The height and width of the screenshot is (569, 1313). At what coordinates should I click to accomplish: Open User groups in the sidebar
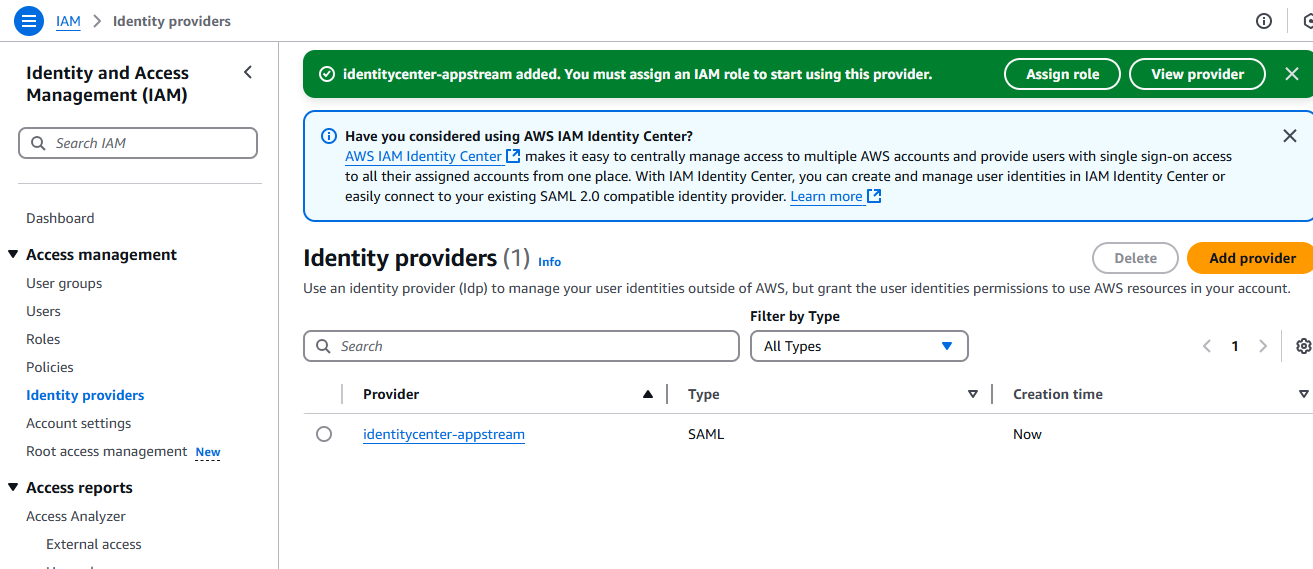[64, 283]
